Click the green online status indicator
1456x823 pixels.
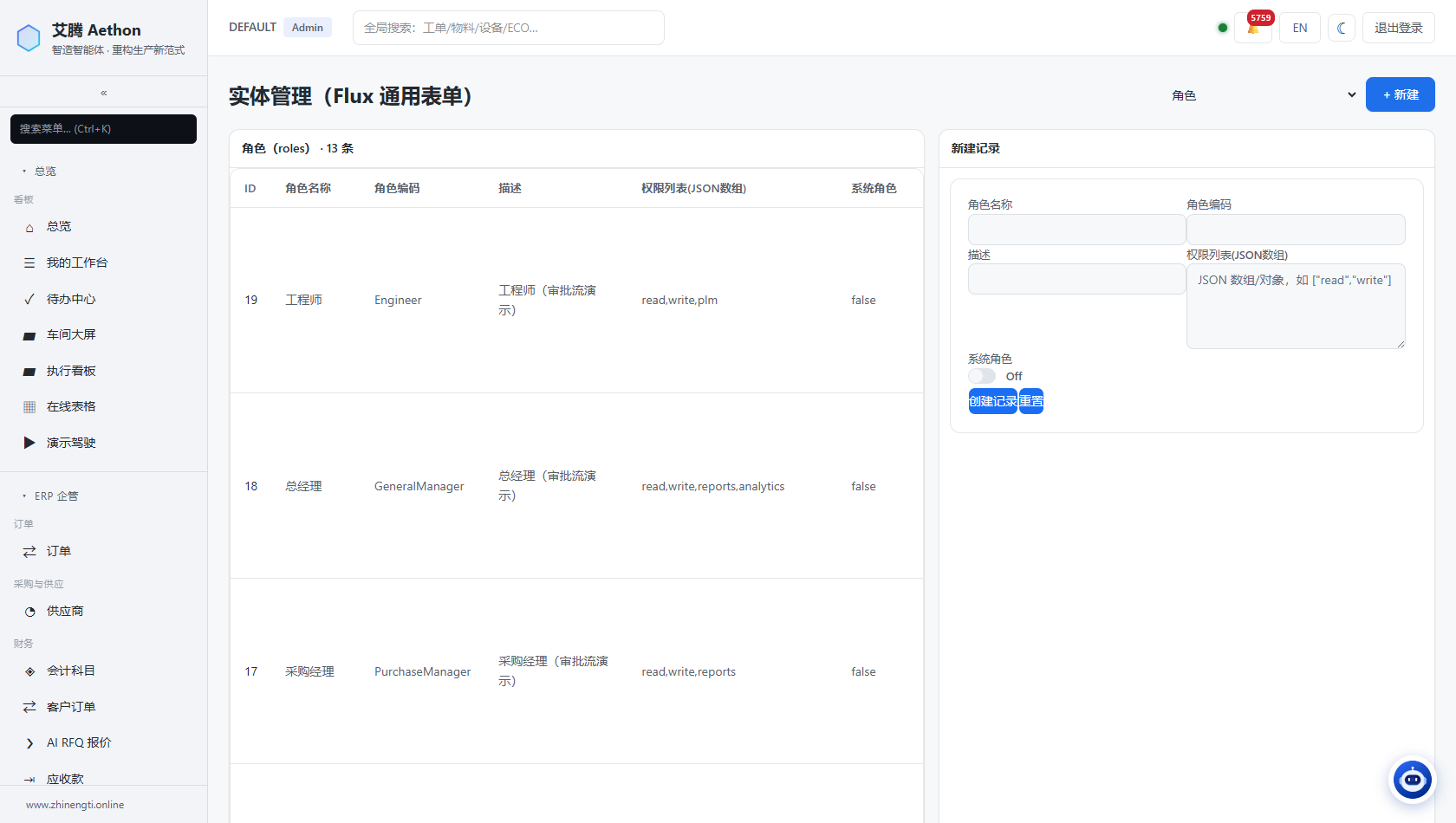(1222, 28)
